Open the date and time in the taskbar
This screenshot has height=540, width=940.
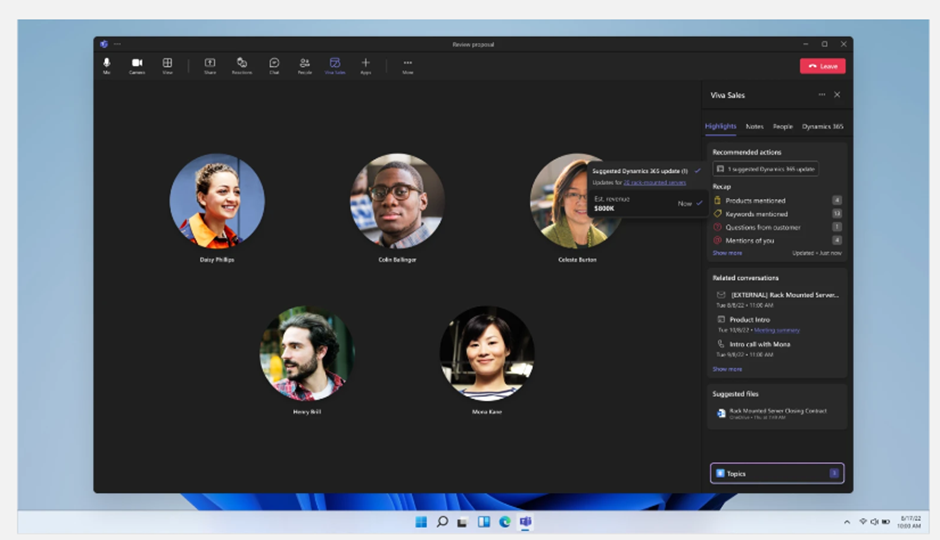coord(909,522)
